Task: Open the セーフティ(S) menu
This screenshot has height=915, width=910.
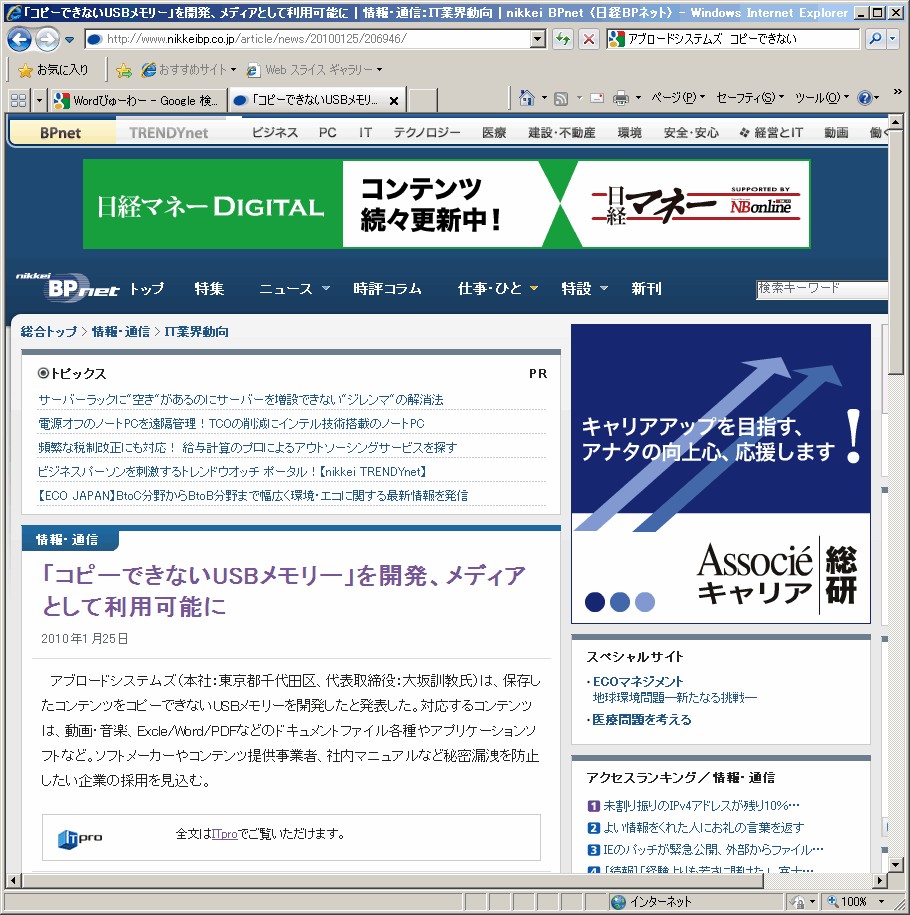Action: 750,97
